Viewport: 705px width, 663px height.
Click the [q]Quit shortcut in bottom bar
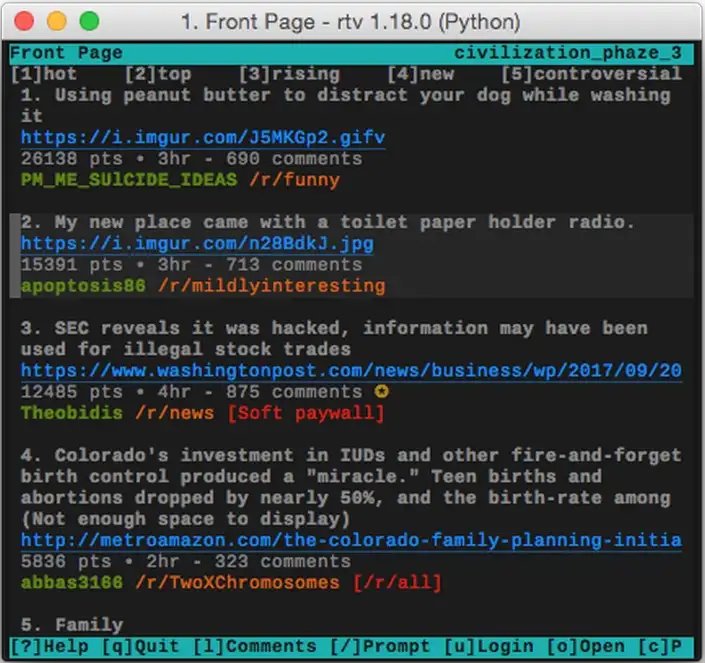coord(141,646)
